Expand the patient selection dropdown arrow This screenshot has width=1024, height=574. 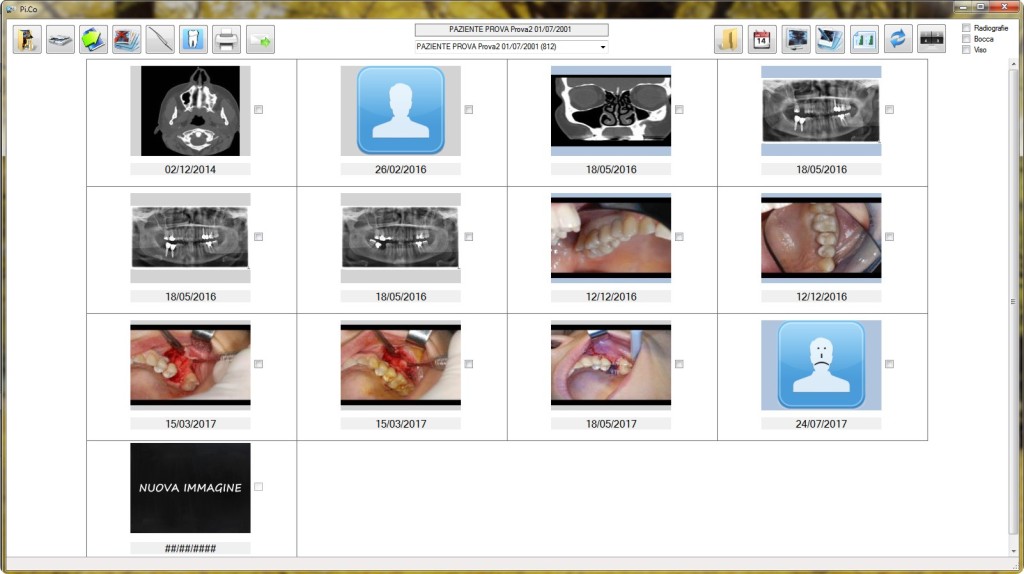pos(603,47)
